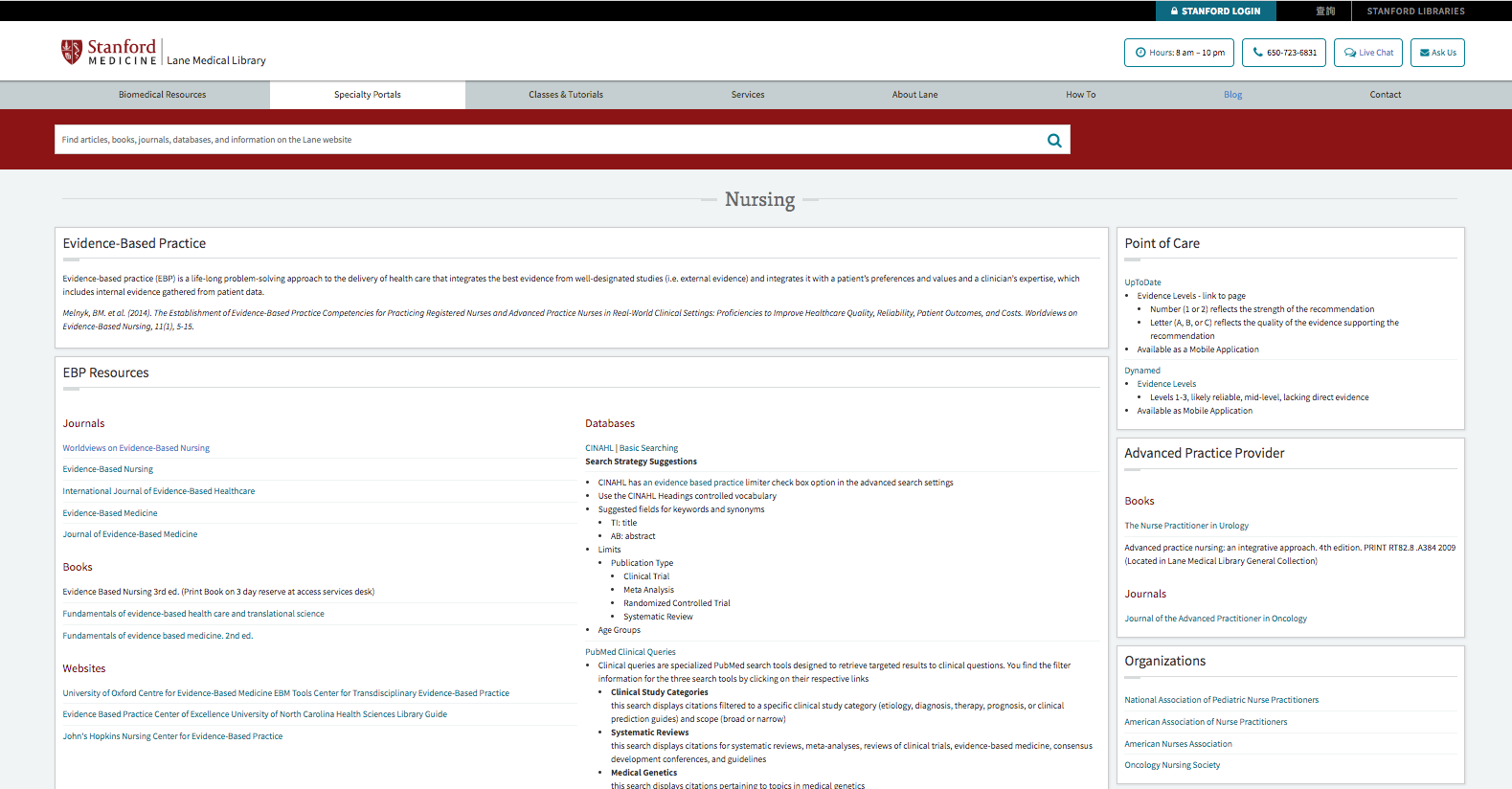The height and width of the screenshot is (789, 1512).
Task: Click the Ask Us email button
Action: click(x=1437, y=53)
